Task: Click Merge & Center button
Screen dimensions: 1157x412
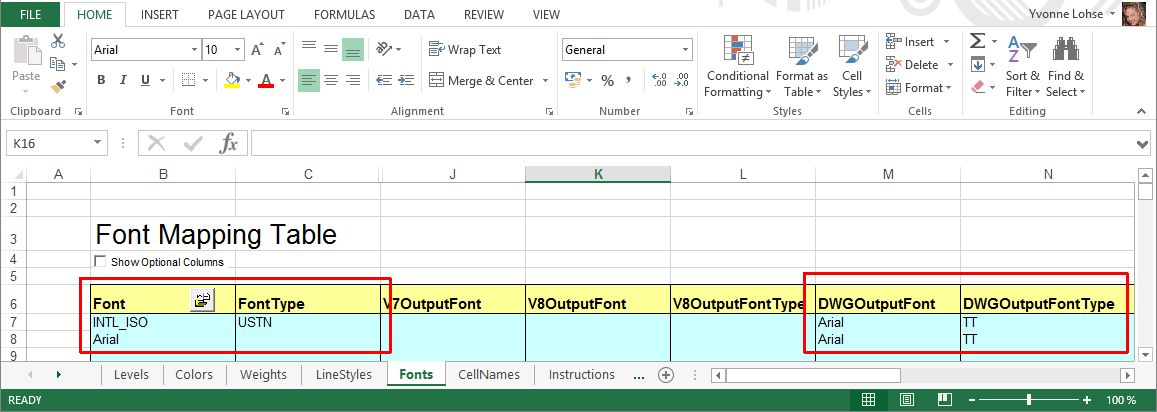Action: [x=481, y=80]
